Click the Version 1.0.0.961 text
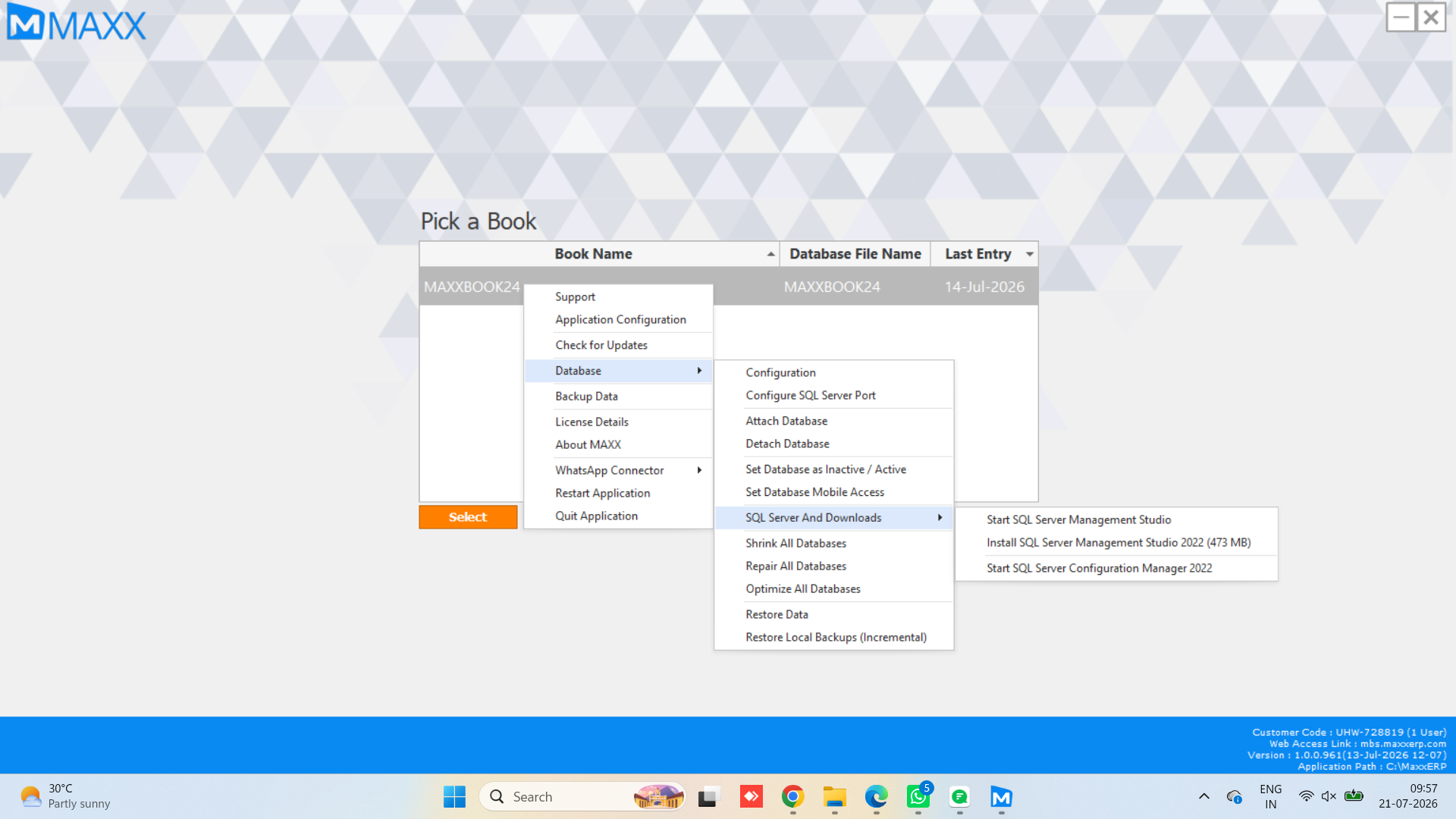This screenshot has width=1456, height=819. point(1347,755)
